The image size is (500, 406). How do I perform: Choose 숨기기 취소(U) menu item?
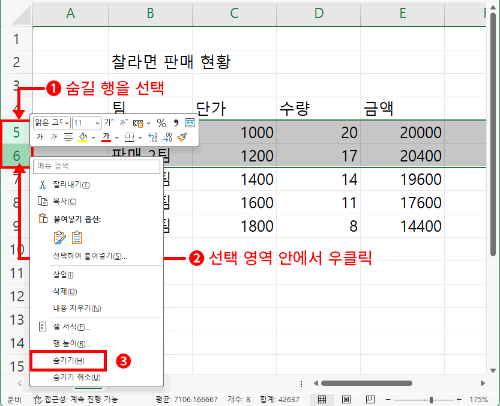[96, 377]
